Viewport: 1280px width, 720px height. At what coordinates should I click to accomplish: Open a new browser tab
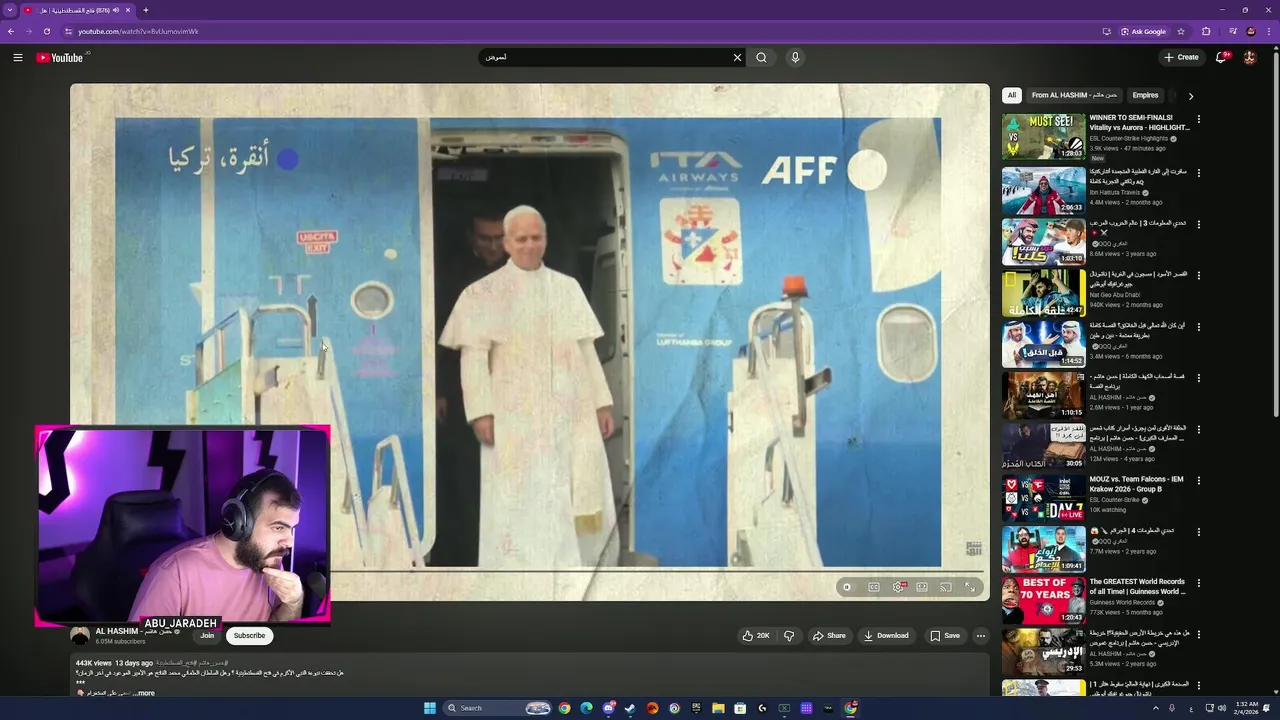coord(146,10)
